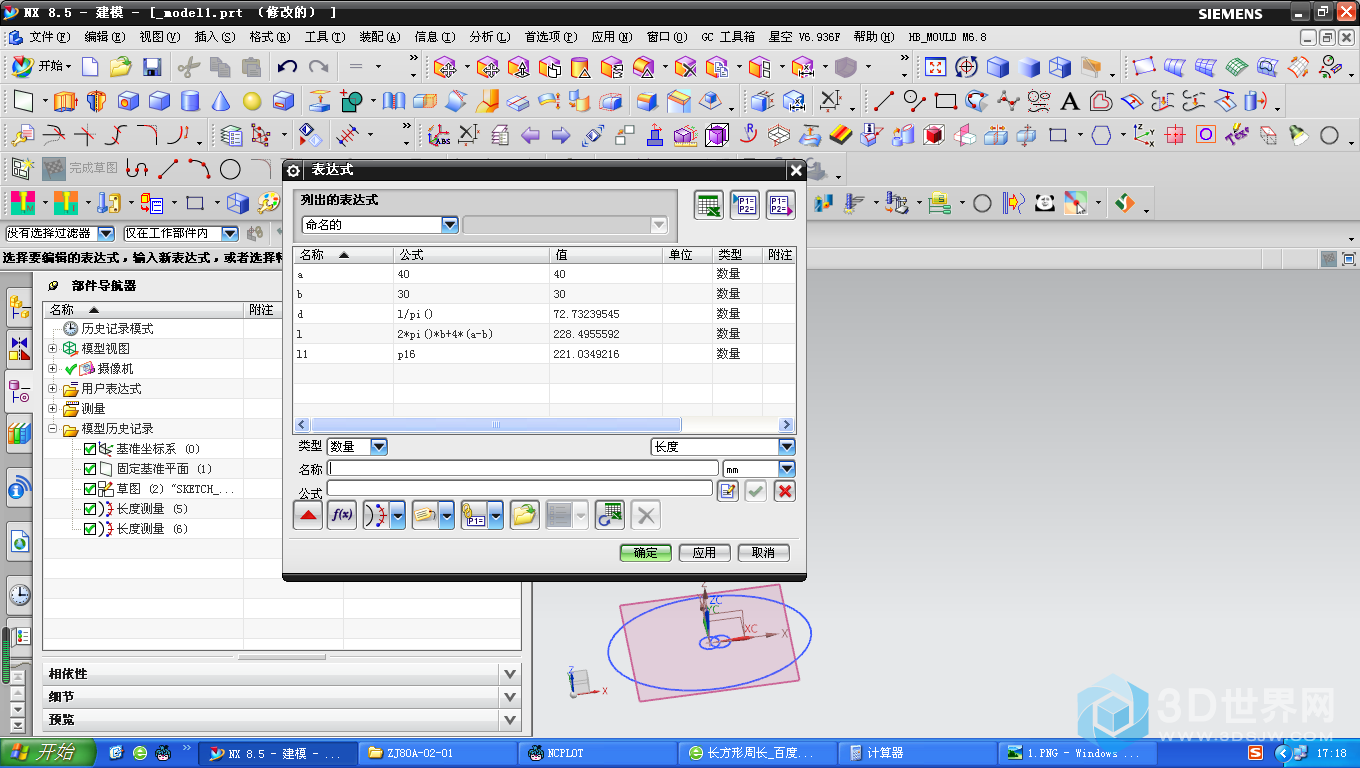This screenshot has height=768, width=1360.
Task: Open the History clock sidebar tab
Action: (x=19, y=595)
